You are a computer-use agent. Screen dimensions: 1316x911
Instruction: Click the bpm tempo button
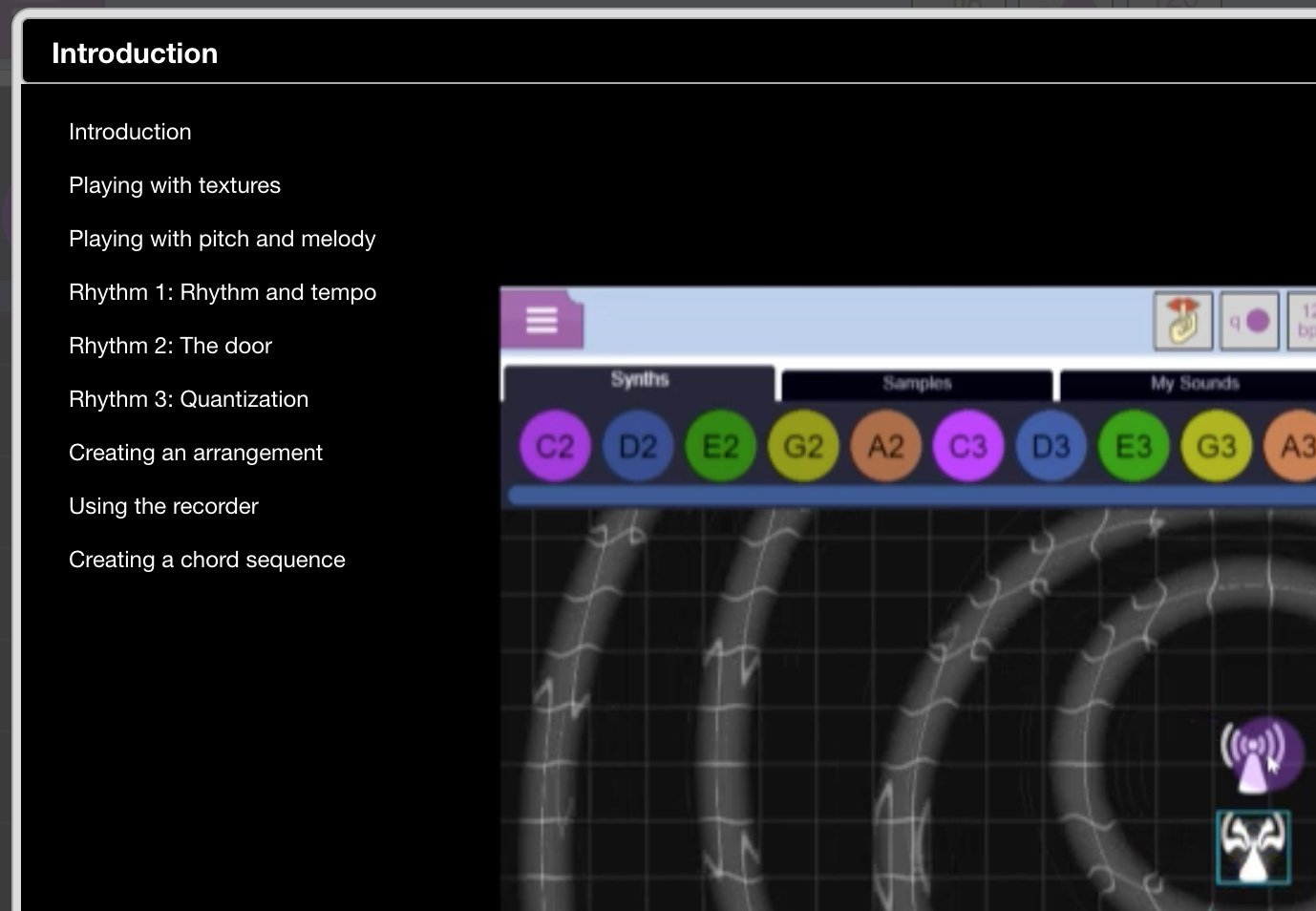click(x=1303, y=321)
